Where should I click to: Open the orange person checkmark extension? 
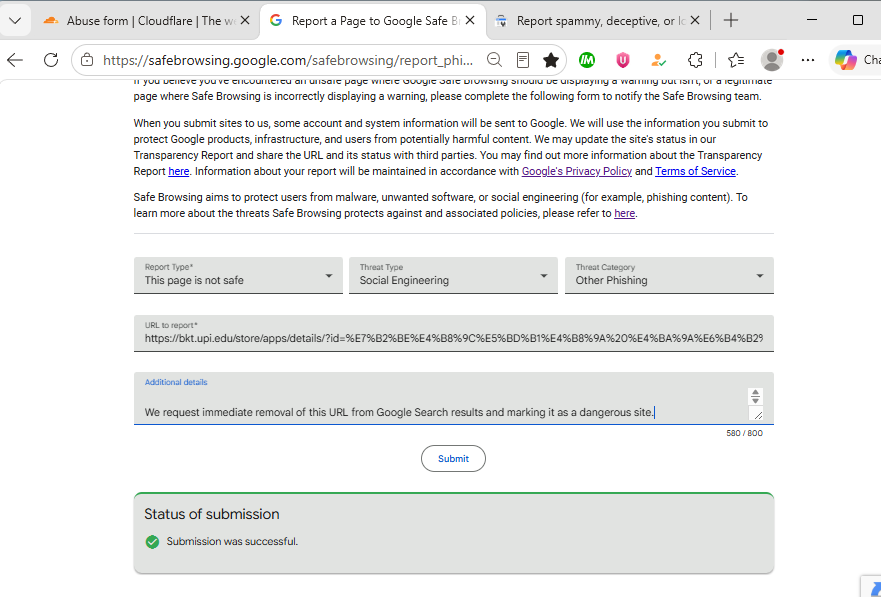(659, 60)
